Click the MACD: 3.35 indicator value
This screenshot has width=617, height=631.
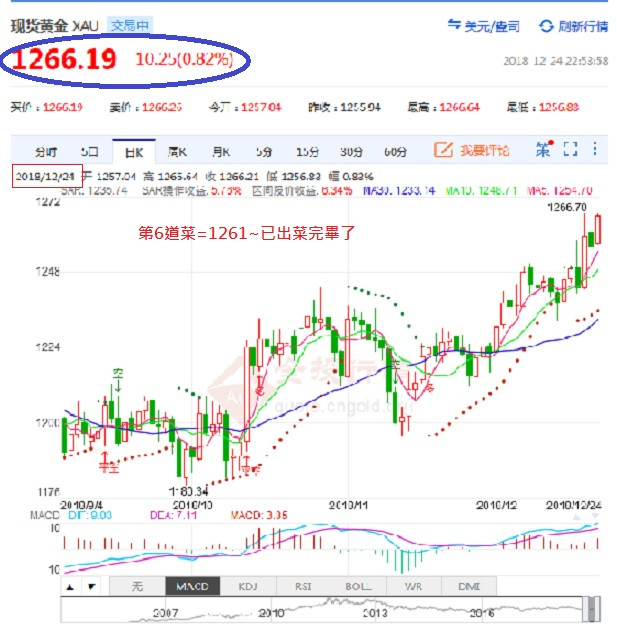click(259, 516)
